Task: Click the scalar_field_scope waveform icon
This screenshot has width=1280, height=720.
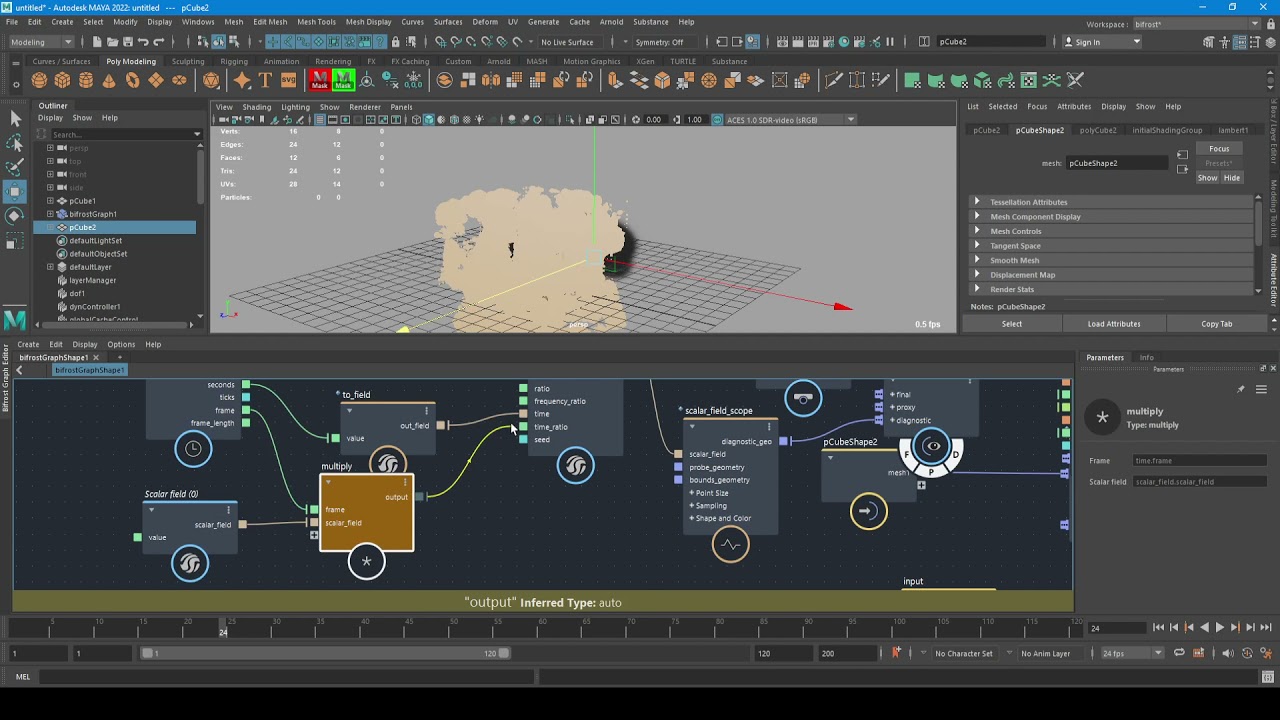Action: tap(730, 545)
